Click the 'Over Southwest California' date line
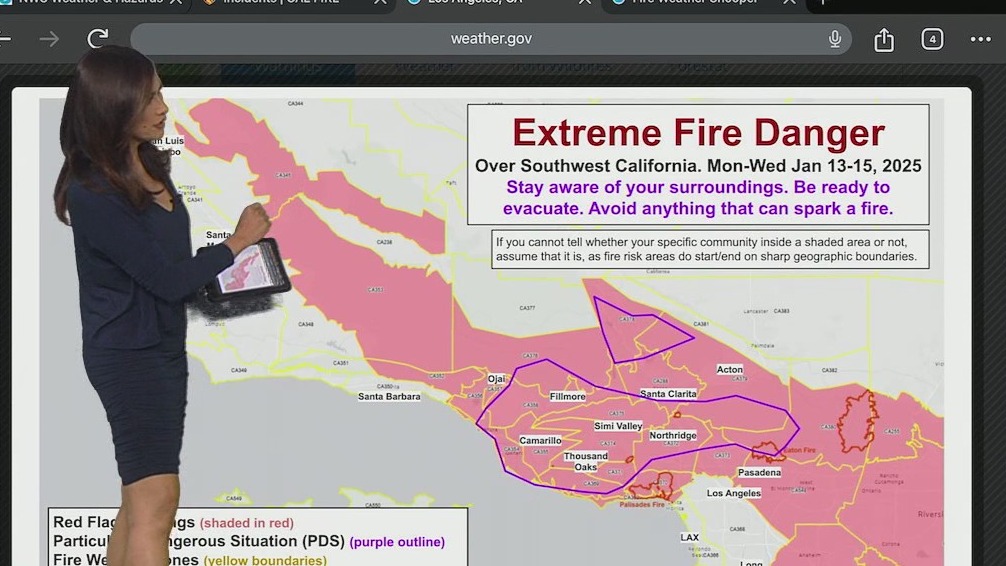Image resolution: width=1006 pixels, height=566 pixels. [x=698, y=166]
